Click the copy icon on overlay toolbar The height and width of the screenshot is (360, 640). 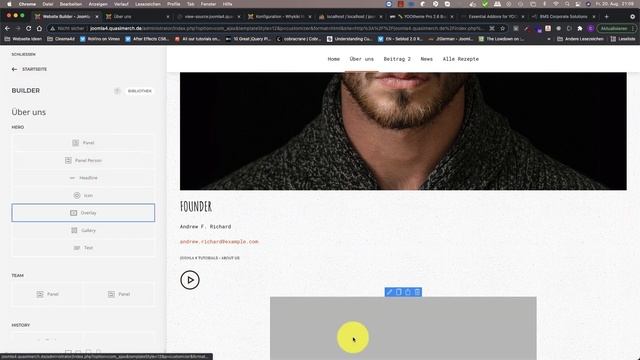(x=399, y=292)
